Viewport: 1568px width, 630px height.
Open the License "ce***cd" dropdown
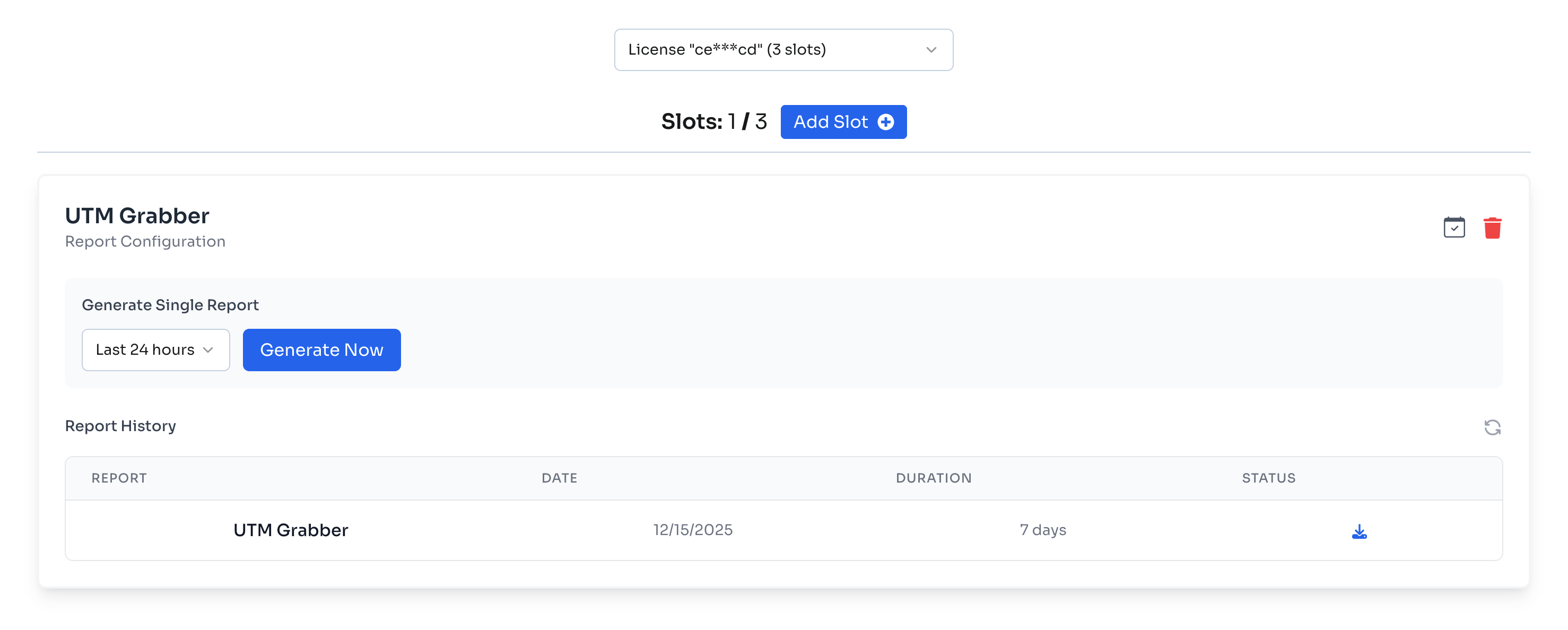[x=783, y=50]
